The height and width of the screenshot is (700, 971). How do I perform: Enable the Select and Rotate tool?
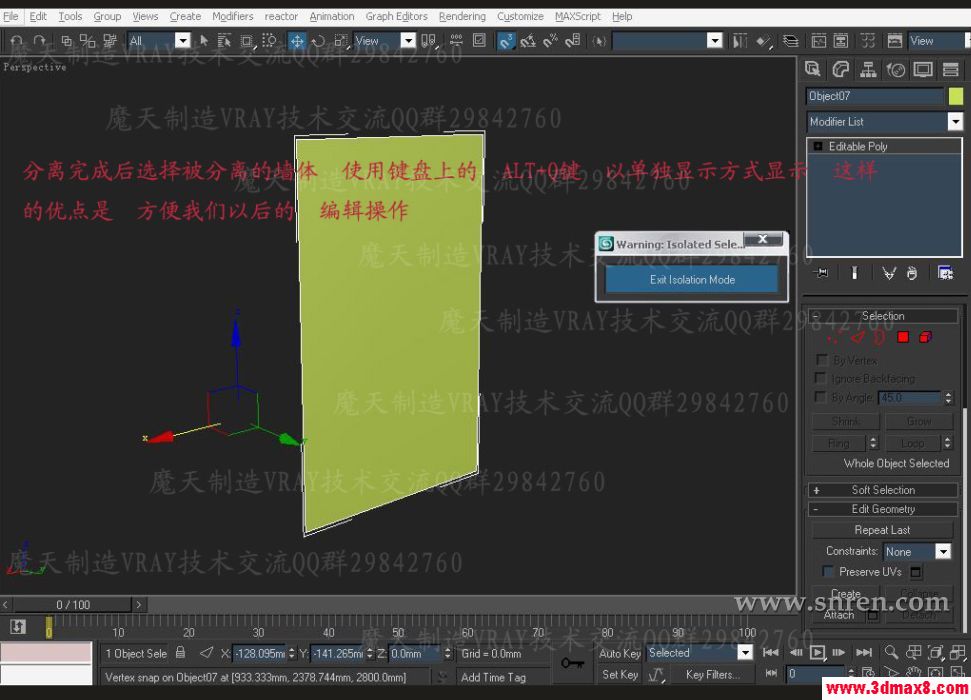[318, 40]
